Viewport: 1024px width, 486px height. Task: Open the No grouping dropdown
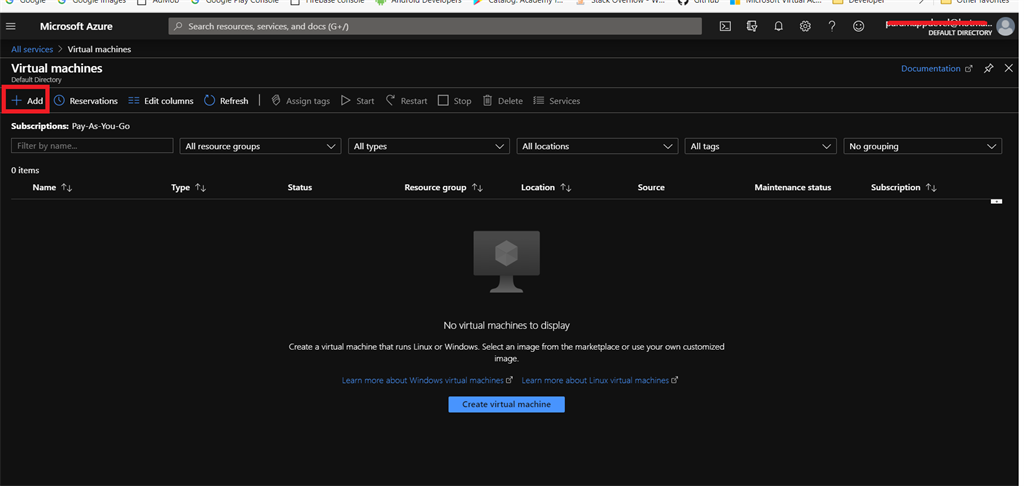tap(923, 146)
